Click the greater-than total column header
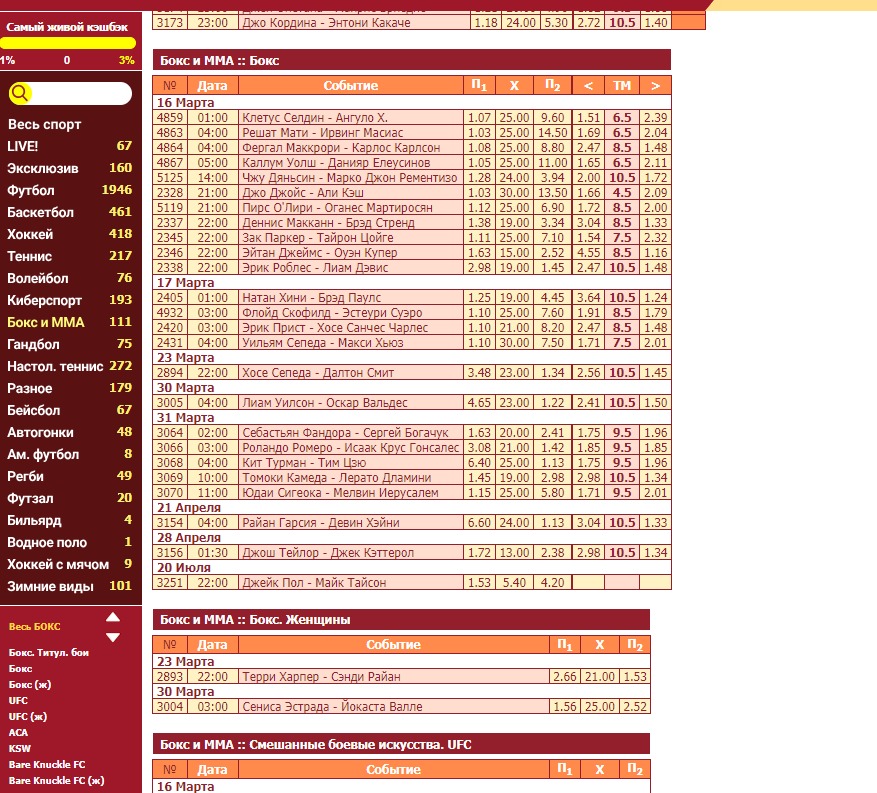Screen dimensions: 877x793 coord(656,86)
